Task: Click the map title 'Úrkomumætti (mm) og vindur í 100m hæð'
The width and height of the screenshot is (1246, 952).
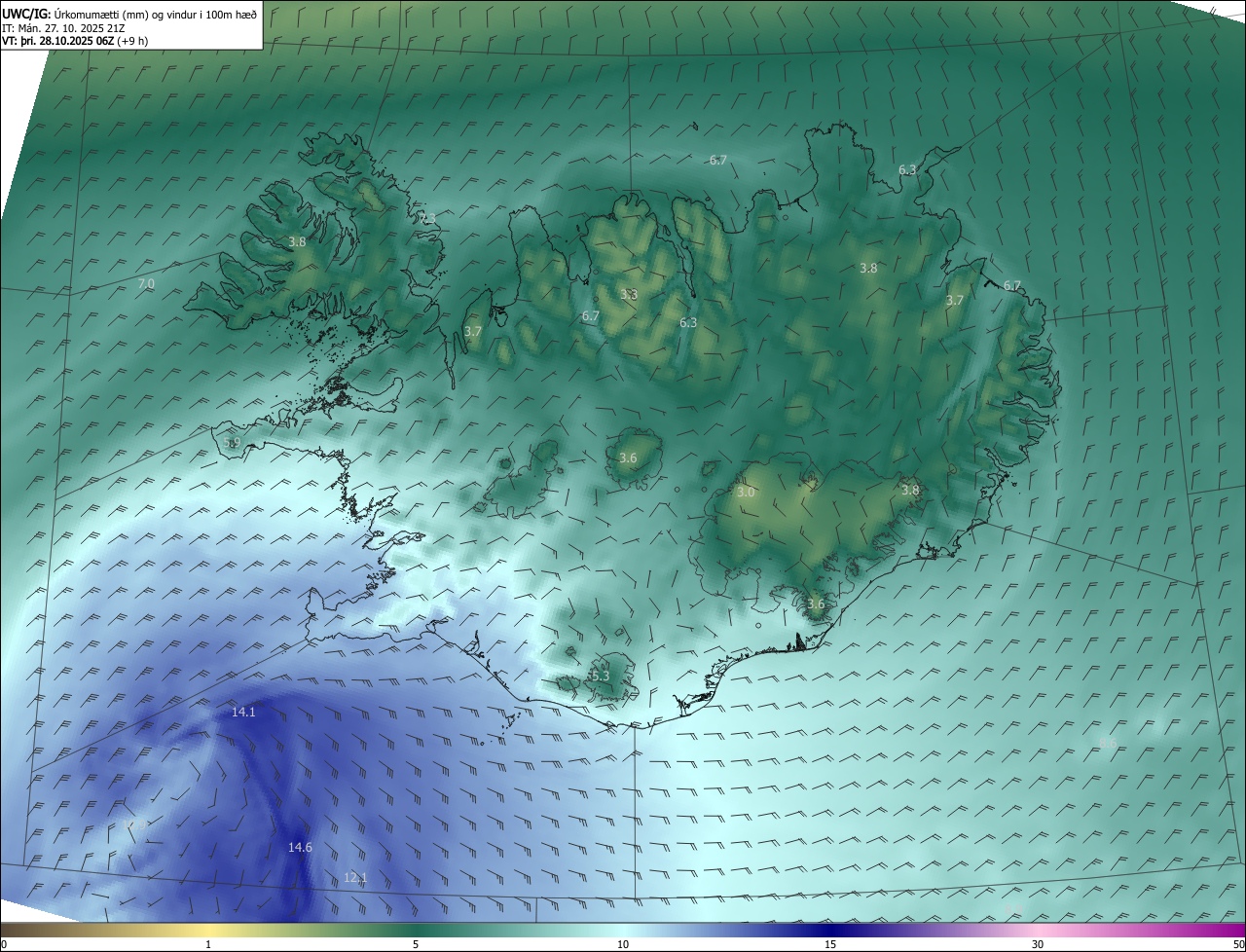Action: pyautogui.click(x=156, y=15)
